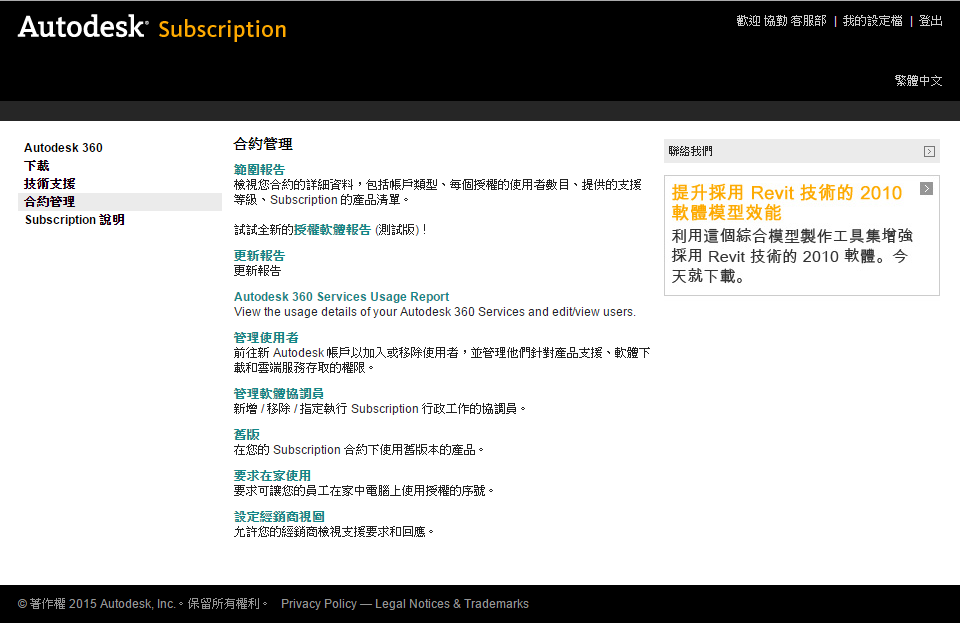Image resolution: width=960 pixels, height=623 pixels.
Task: Select 合約管理 in the sidebar
Action: (x=120, y=202)
